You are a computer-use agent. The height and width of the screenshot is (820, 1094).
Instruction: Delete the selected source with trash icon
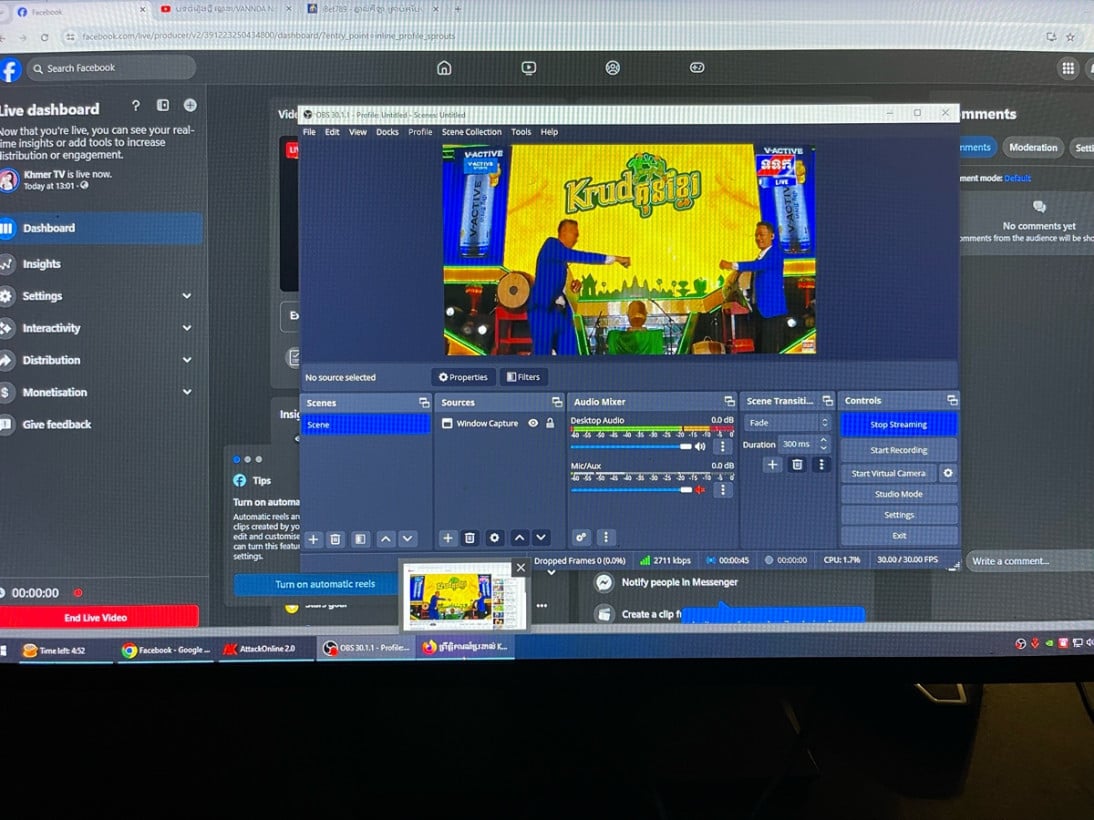[470, 538]
